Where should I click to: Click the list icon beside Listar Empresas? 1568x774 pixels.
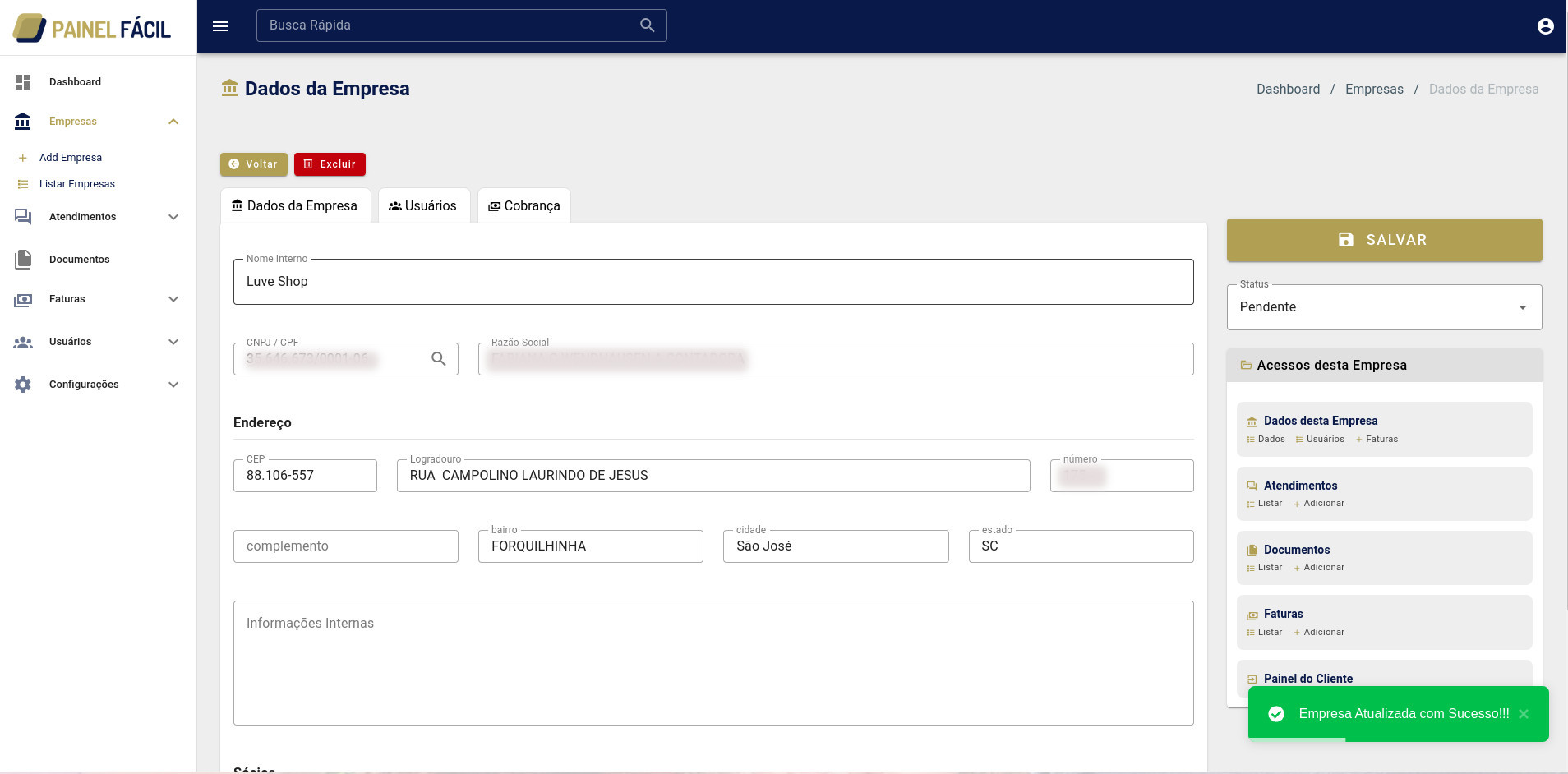[x=23, y=184]
